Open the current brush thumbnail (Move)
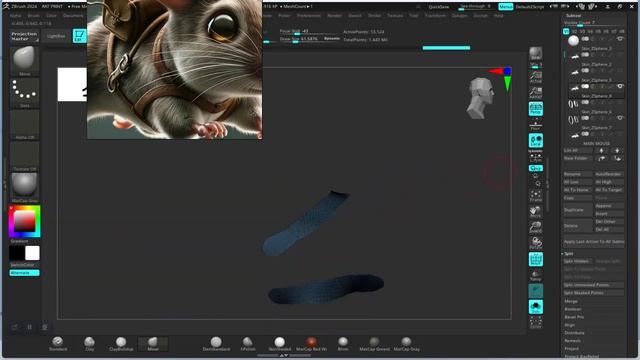This screenshot has width=640, height=360. tap(24, 60)
